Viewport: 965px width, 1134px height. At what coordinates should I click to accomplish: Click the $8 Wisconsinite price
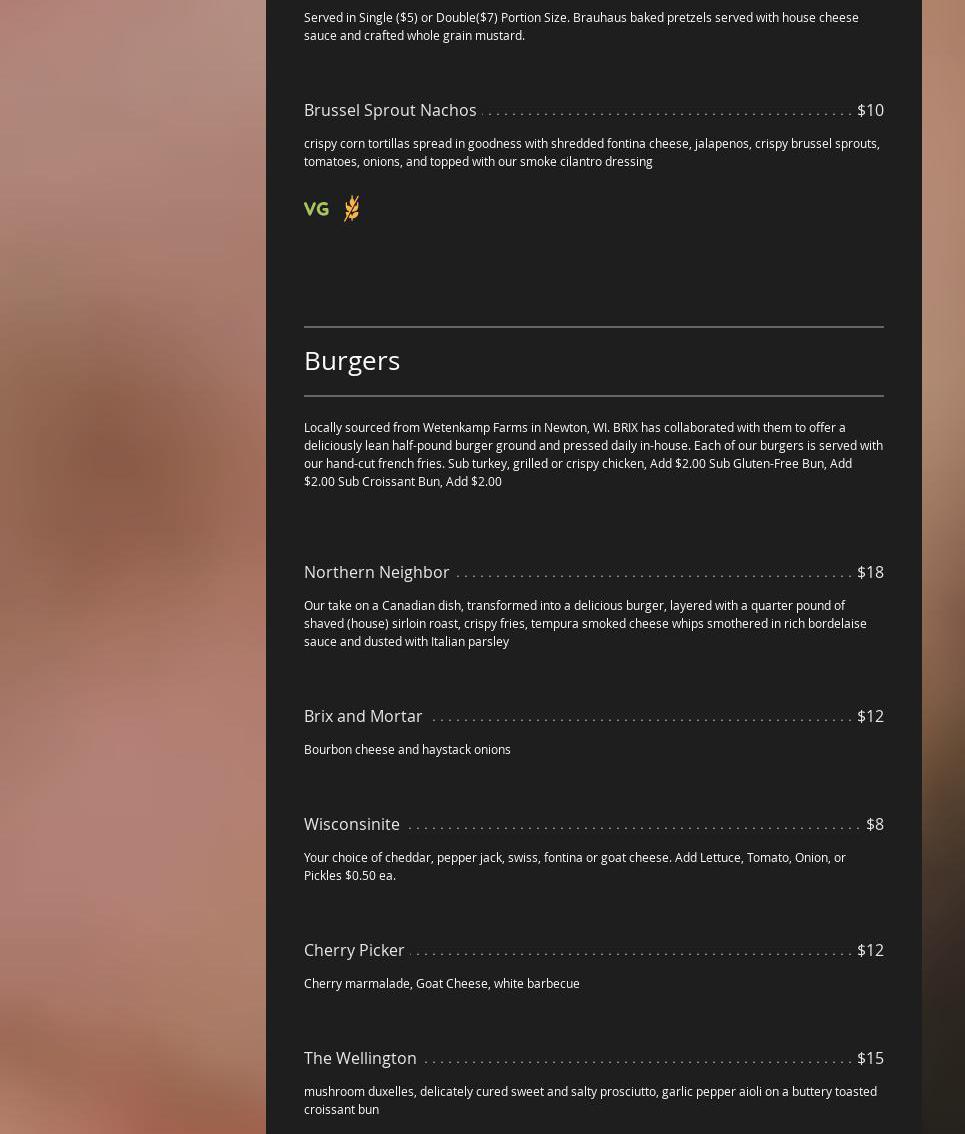(875, 824)
